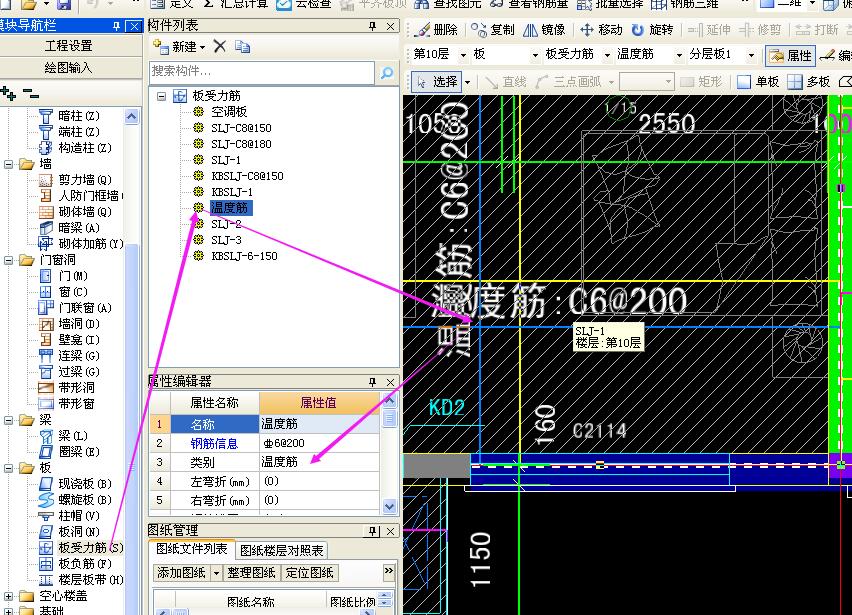Collapse the 板受力筋 tree root

tap(161, 96)
